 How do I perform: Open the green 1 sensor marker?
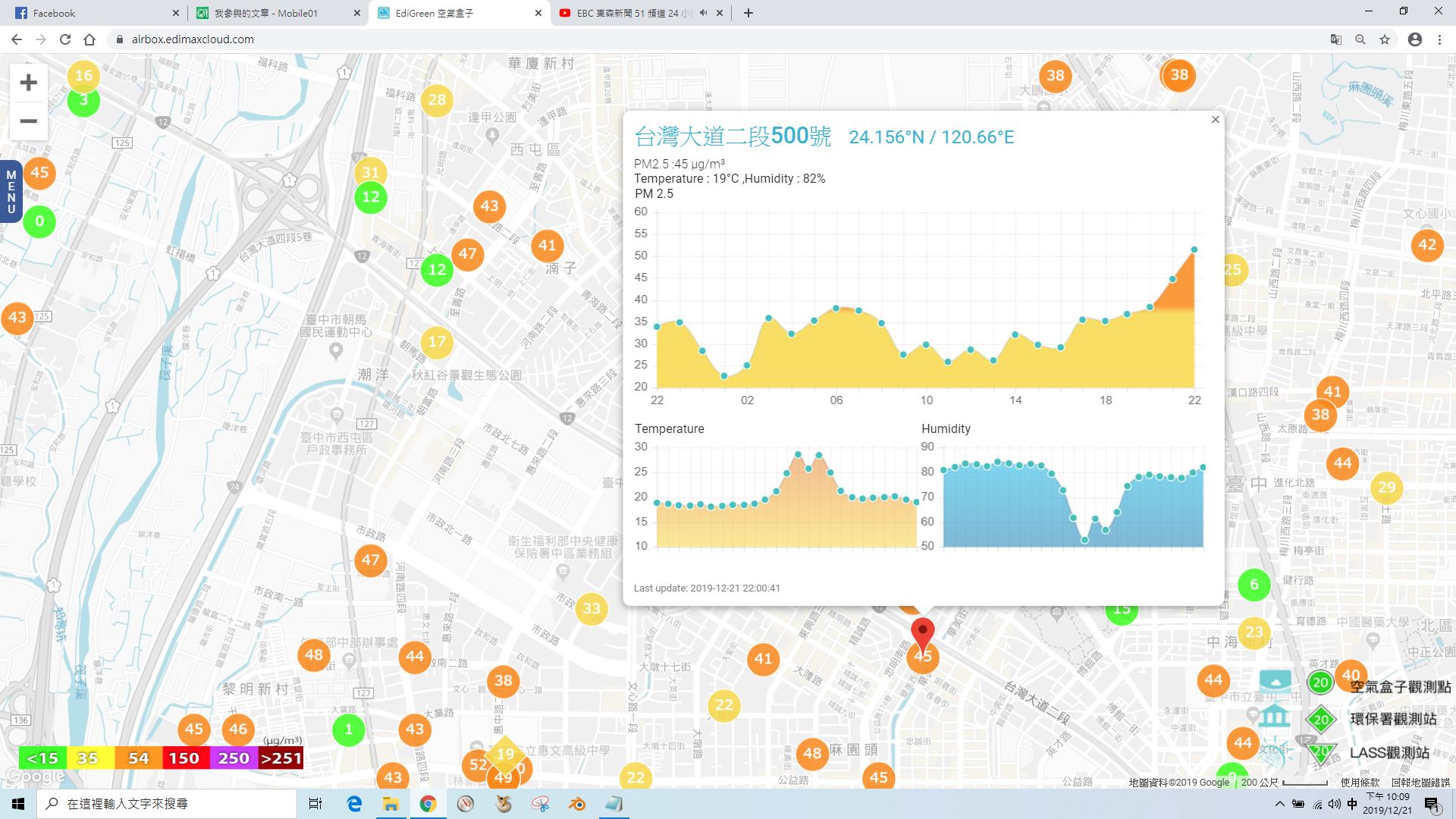click(349, 730)
